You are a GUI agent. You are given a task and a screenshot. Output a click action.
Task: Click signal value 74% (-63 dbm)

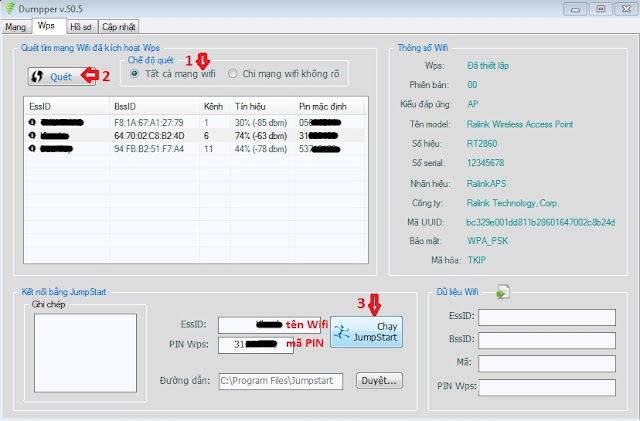(x=261, y=136)
